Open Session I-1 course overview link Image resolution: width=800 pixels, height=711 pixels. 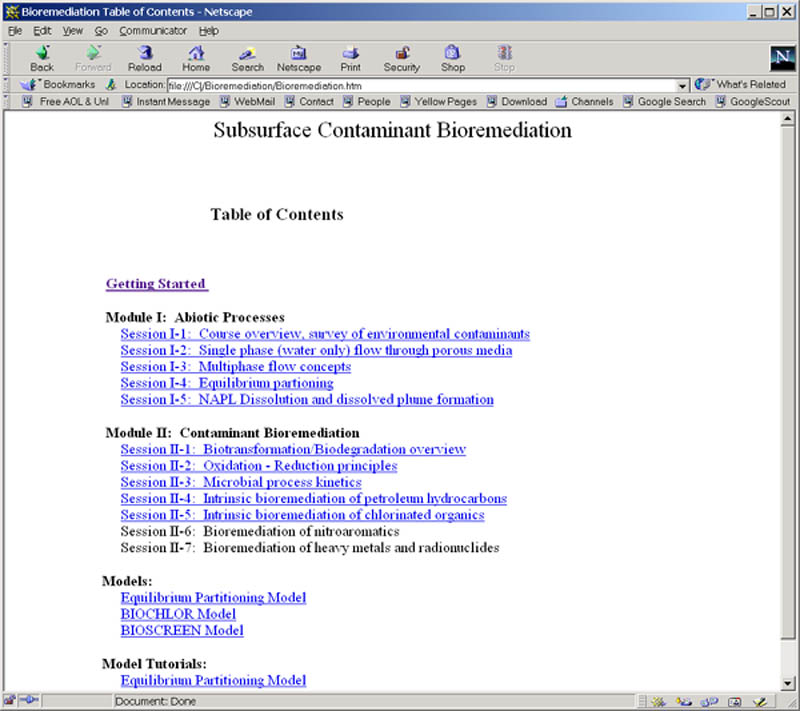325,334
